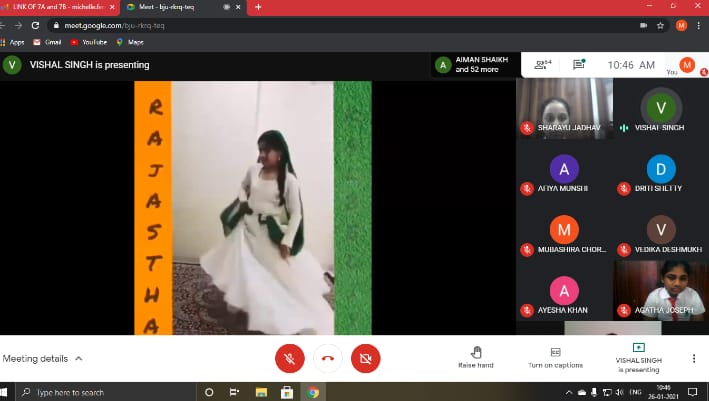Open ENG language indicator

point(635,392)
